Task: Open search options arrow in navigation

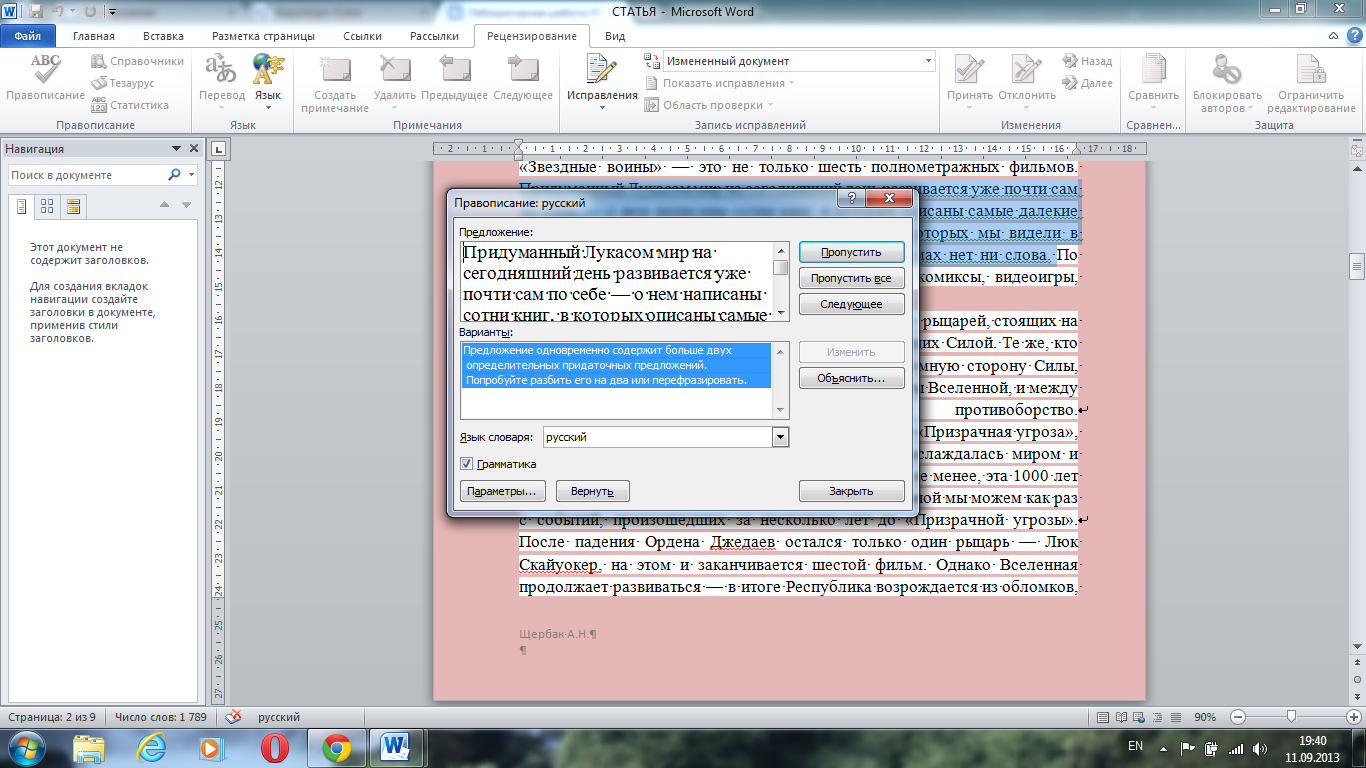Action: [x=191, y=175]
